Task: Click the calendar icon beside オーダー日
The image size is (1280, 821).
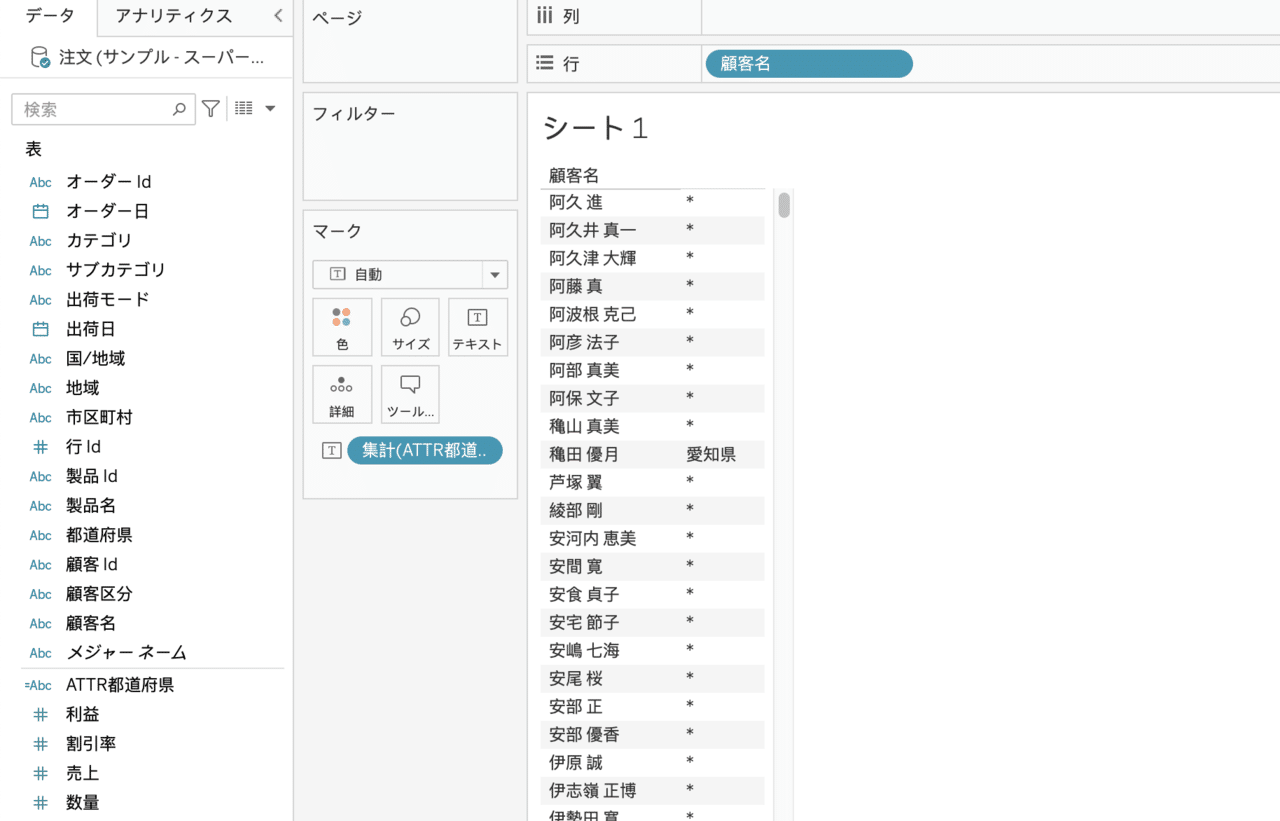Action: pos(41,211)
